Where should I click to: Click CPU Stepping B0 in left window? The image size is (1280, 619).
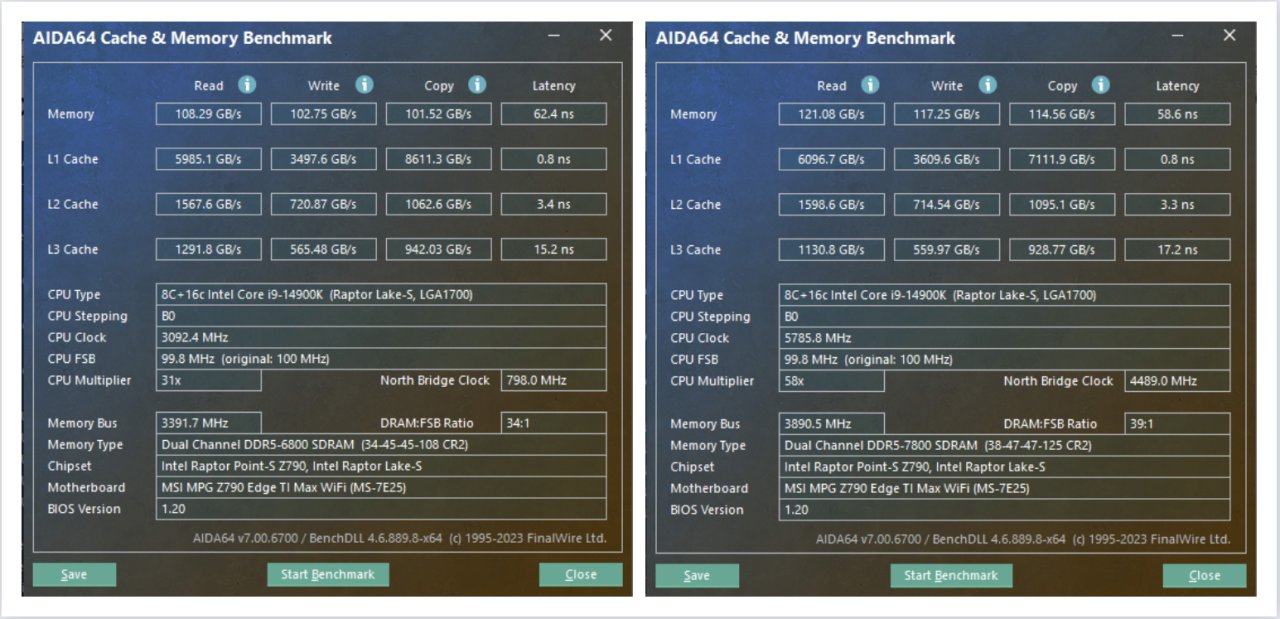click(x=381, y=316)
